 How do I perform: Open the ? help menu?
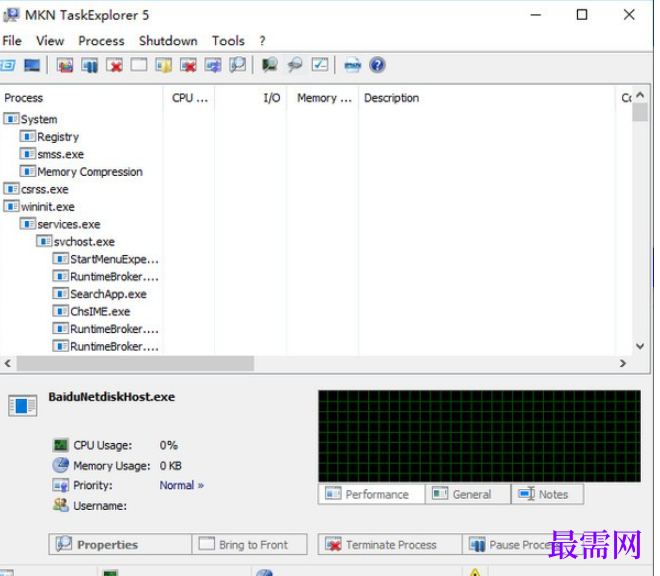[x=262, y=41]
